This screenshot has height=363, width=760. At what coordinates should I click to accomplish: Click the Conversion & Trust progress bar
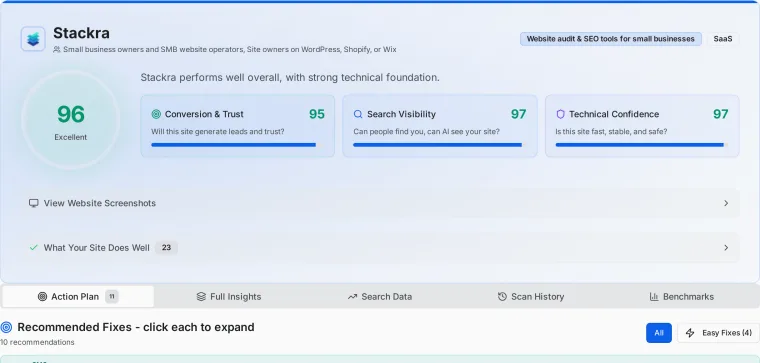[238, 145]
